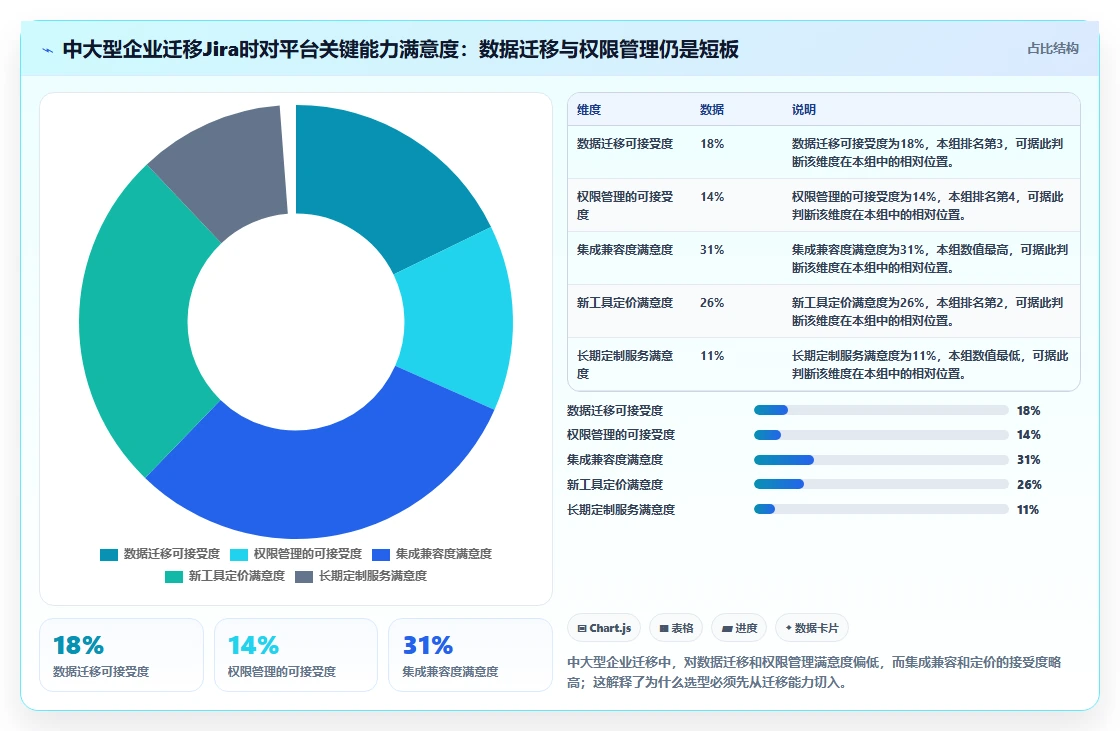This screenshot has width=1120, height=731.
Task: Select the 表格 tag chip
Action: pos(676,628)
